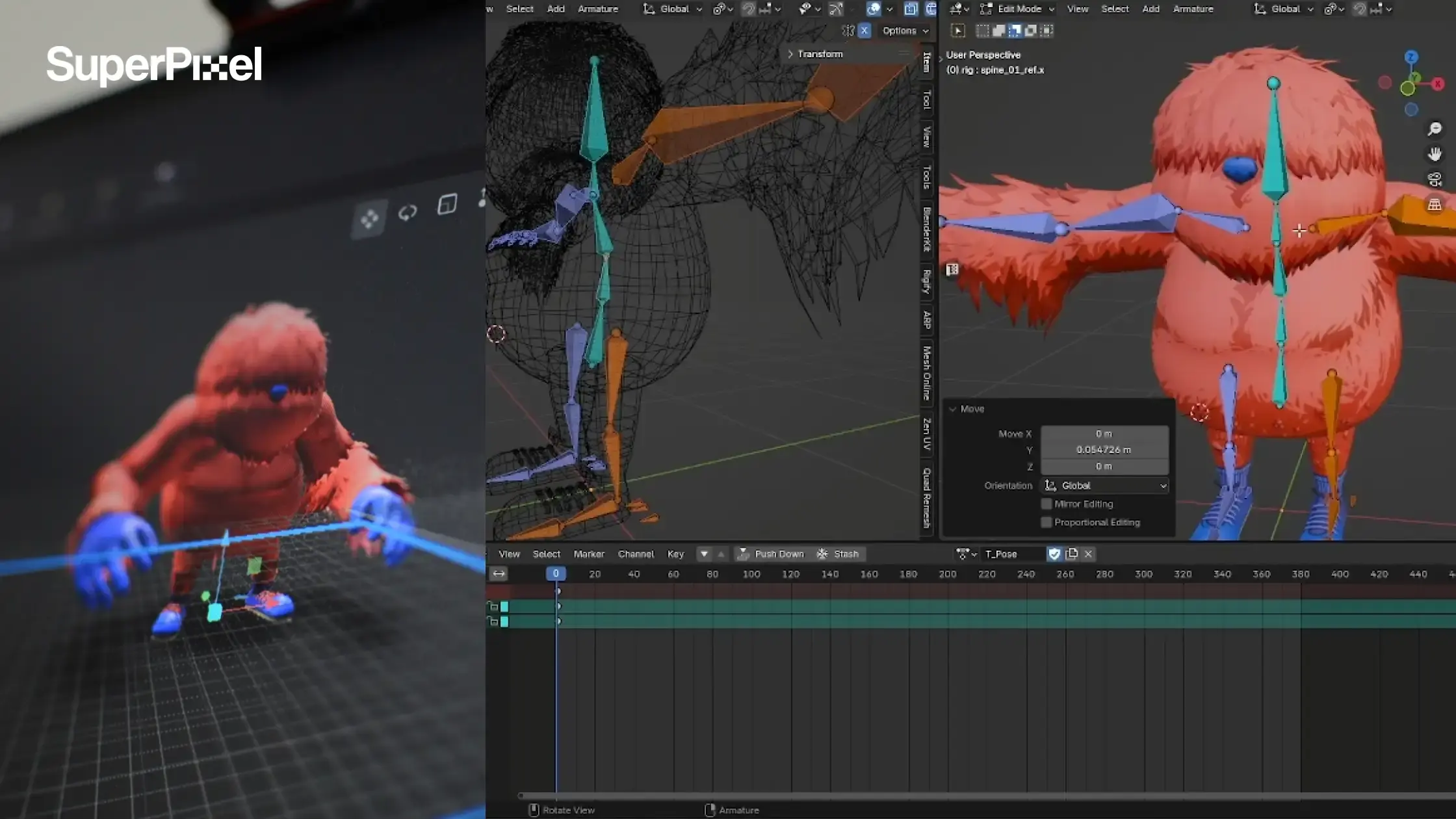Duplicate the T_Pose action with new-copy icon
The width and height of the screenshot is (1456, 819).
point(1071,554)
